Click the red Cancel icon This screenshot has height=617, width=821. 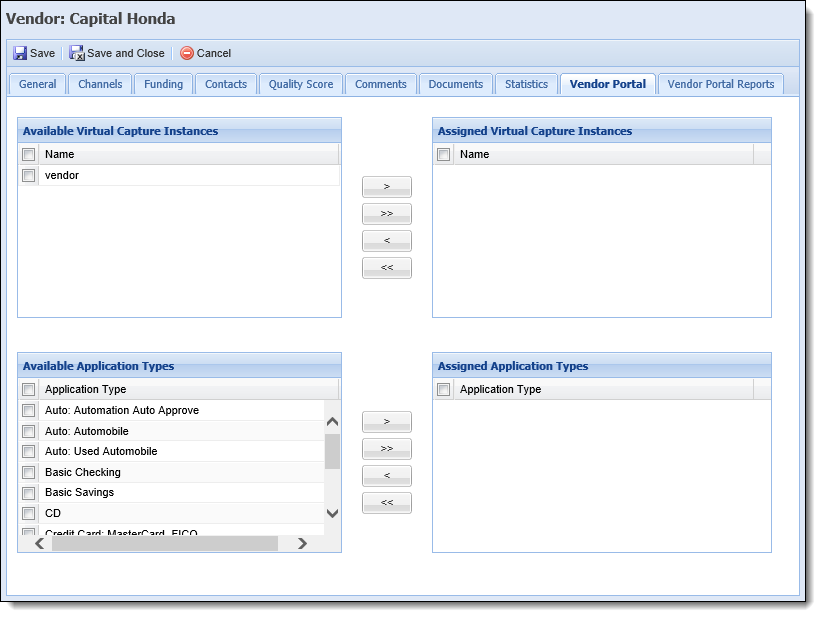(187, 53)
